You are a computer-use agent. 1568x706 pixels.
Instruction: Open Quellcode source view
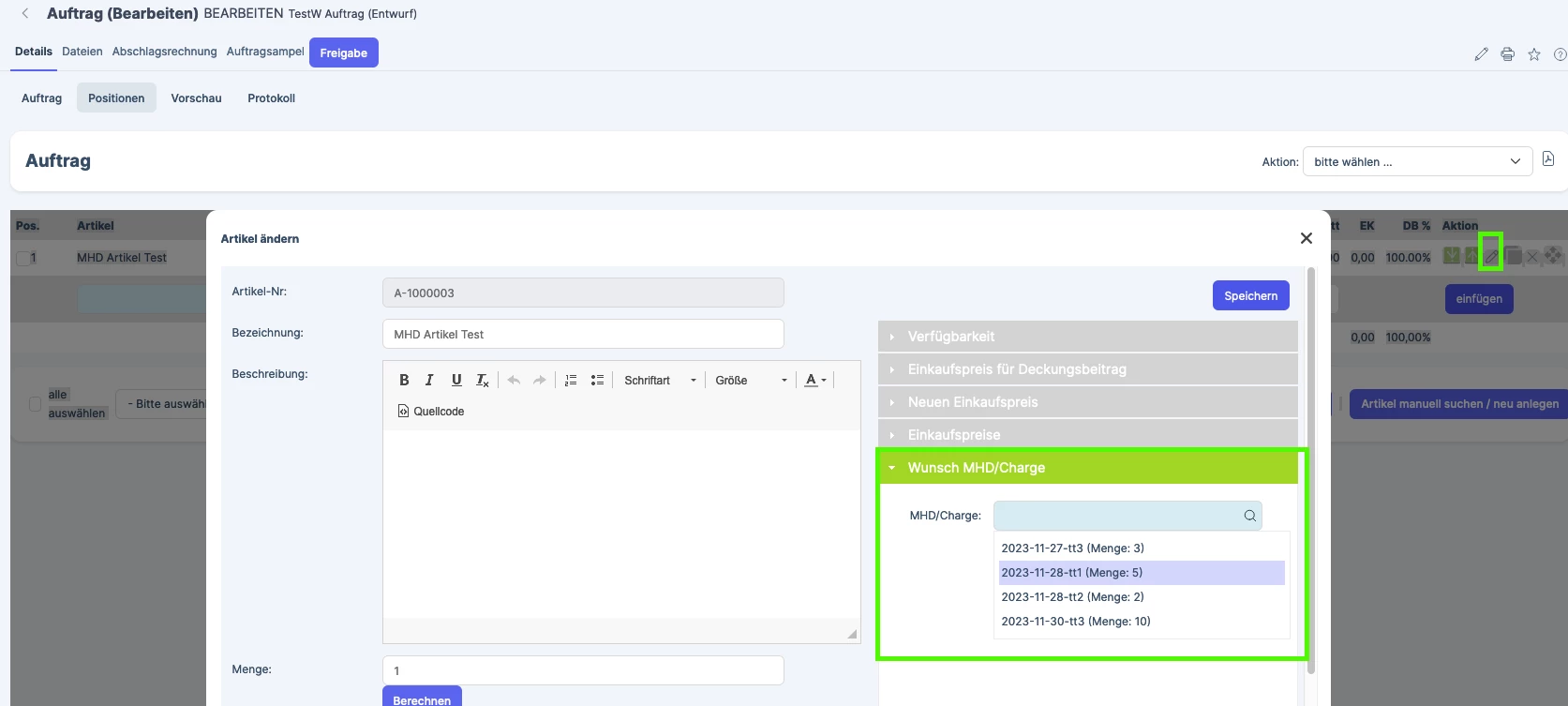point(431,411)
